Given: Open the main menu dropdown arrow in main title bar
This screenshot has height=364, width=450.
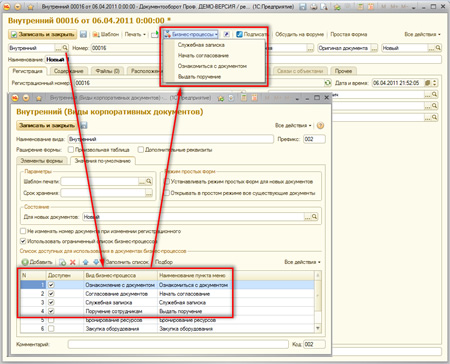Looking at the screenshot, I should pos(18,7).
